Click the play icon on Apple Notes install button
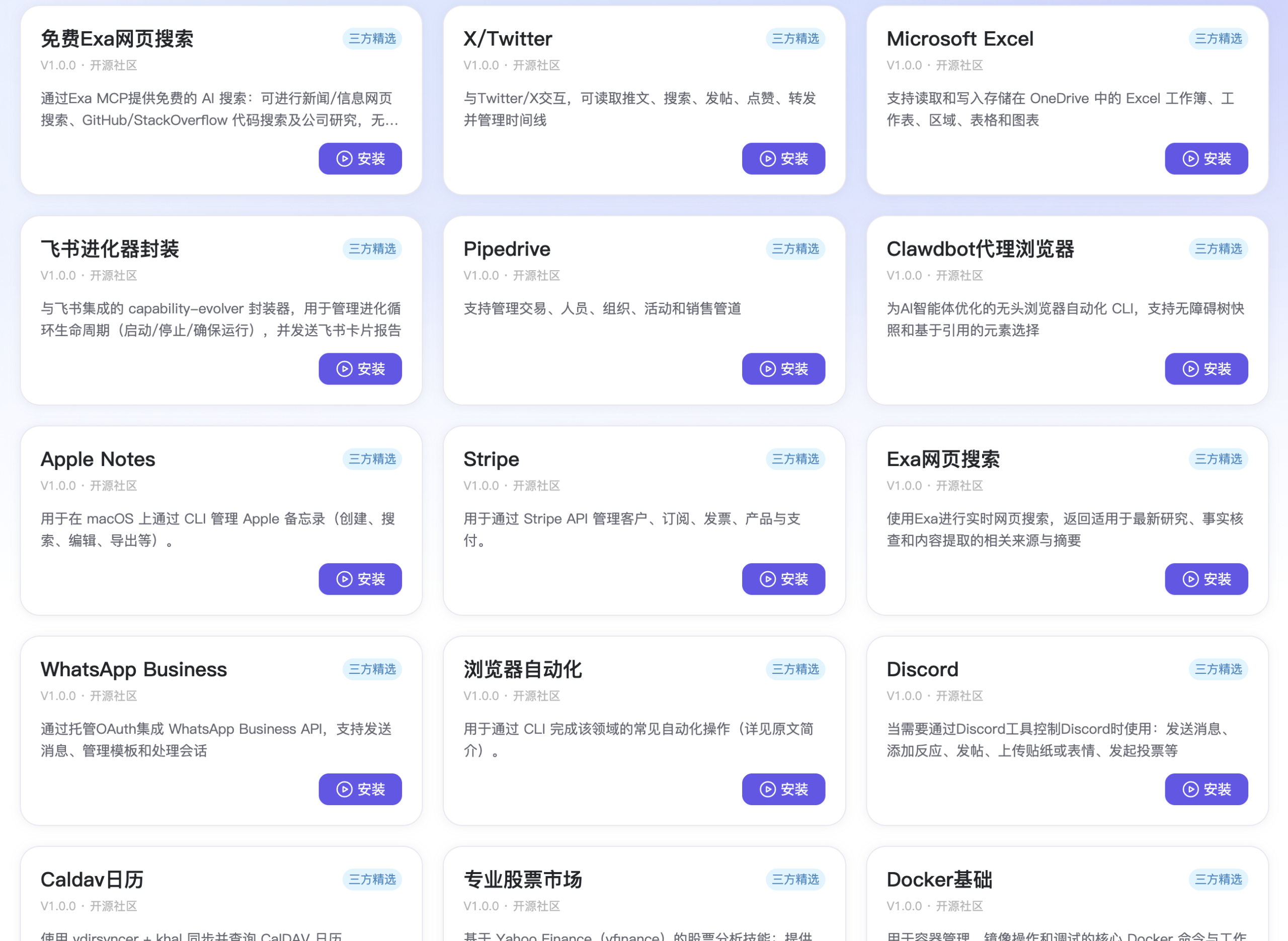Image resolution: width=1288 pixels, height=941 pixels. [344, 579]
